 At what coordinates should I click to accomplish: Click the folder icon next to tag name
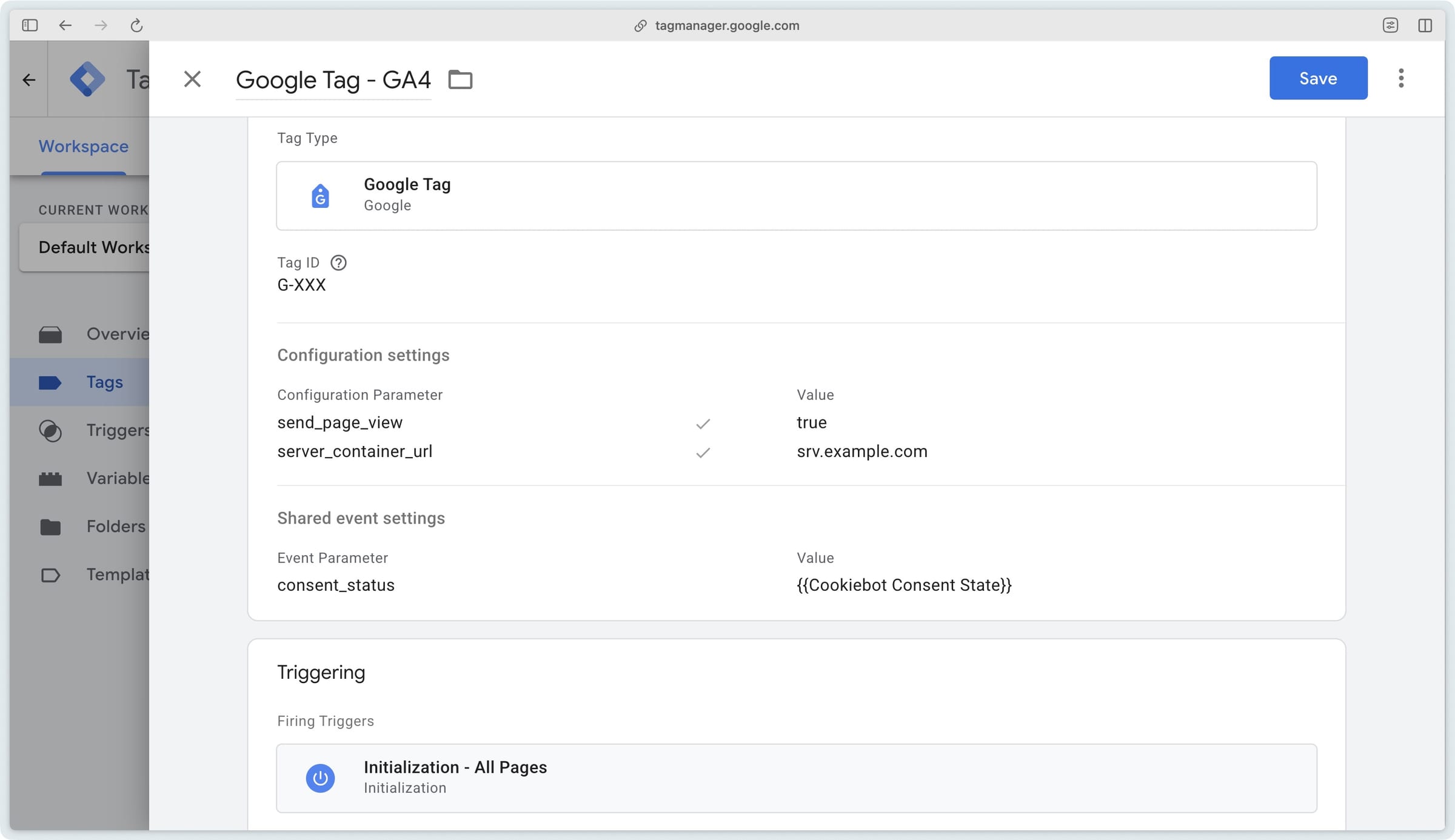(460, 79)
